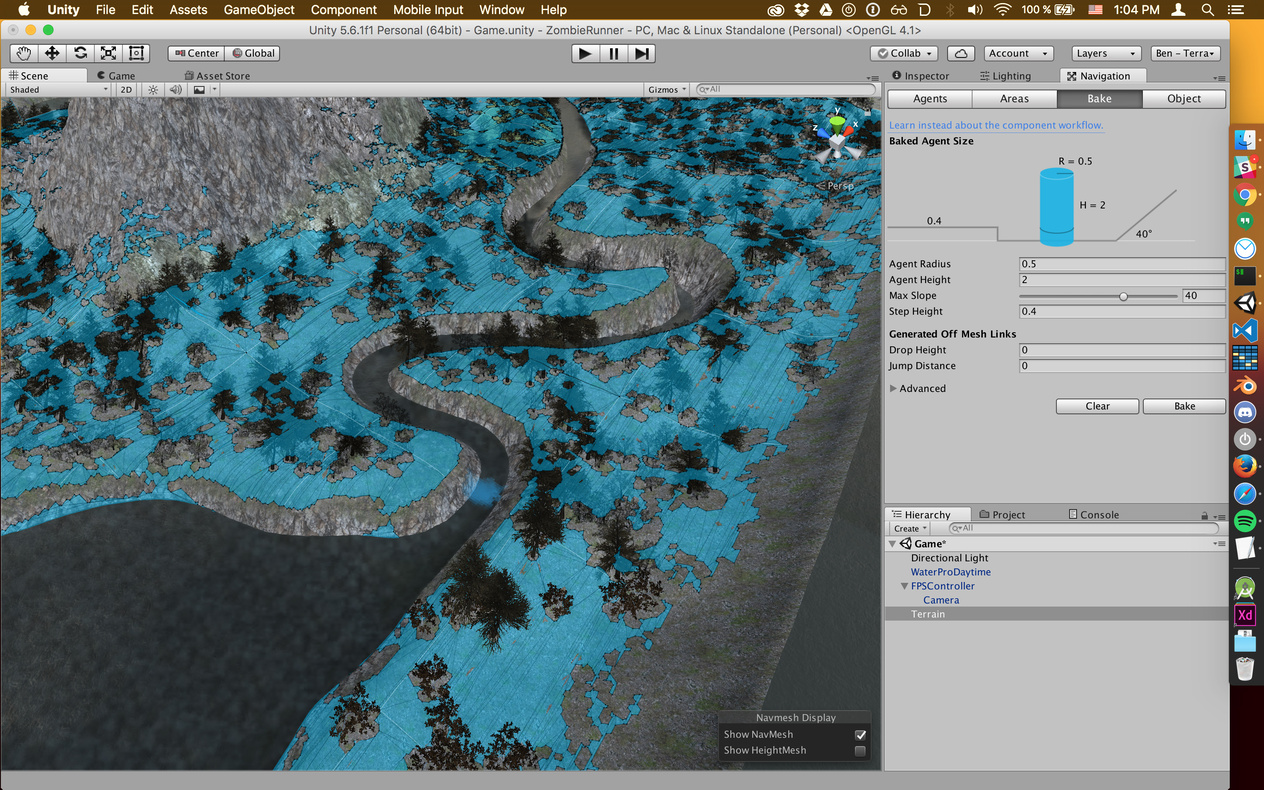Open the Shaded draw mode dropdown
The image size is (1264, 790).
click(57, 89)
